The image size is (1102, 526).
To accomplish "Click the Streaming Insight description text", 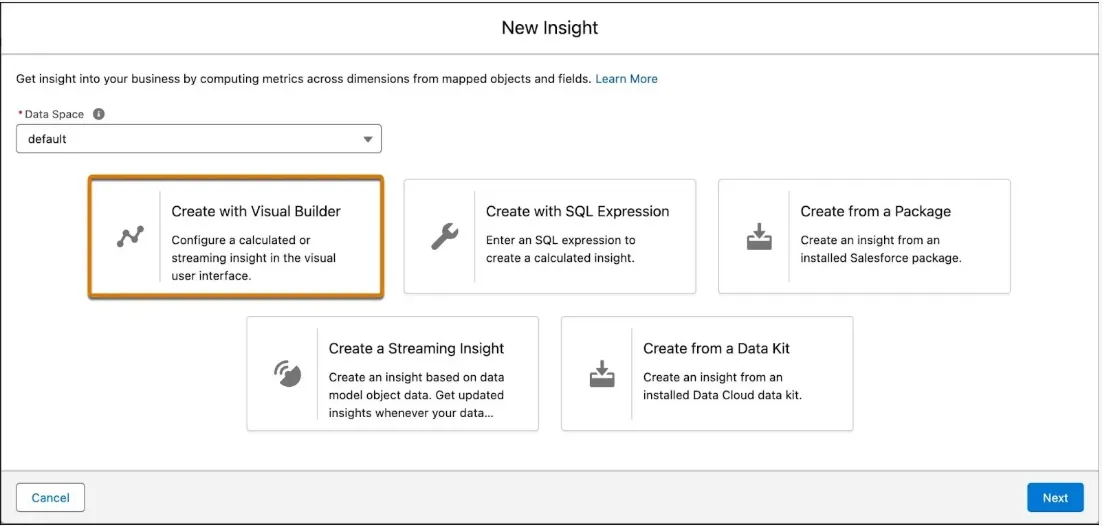I will click(417, 395).
